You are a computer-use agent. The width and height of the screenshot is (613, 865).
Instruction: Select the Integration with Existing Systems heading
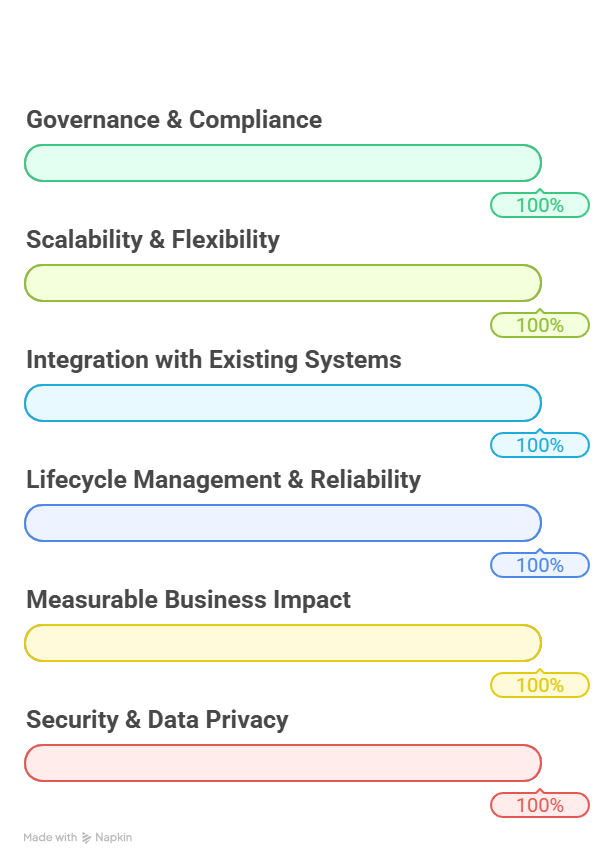click(x=214, y=360)
